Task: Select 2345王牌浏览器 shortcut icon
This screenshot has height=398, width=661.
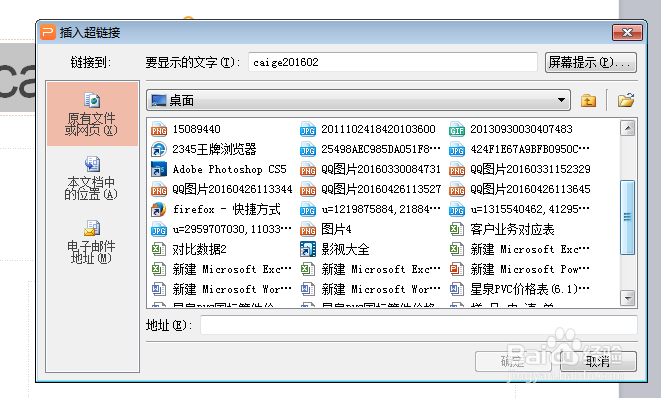Action: [x=159, y=149]
